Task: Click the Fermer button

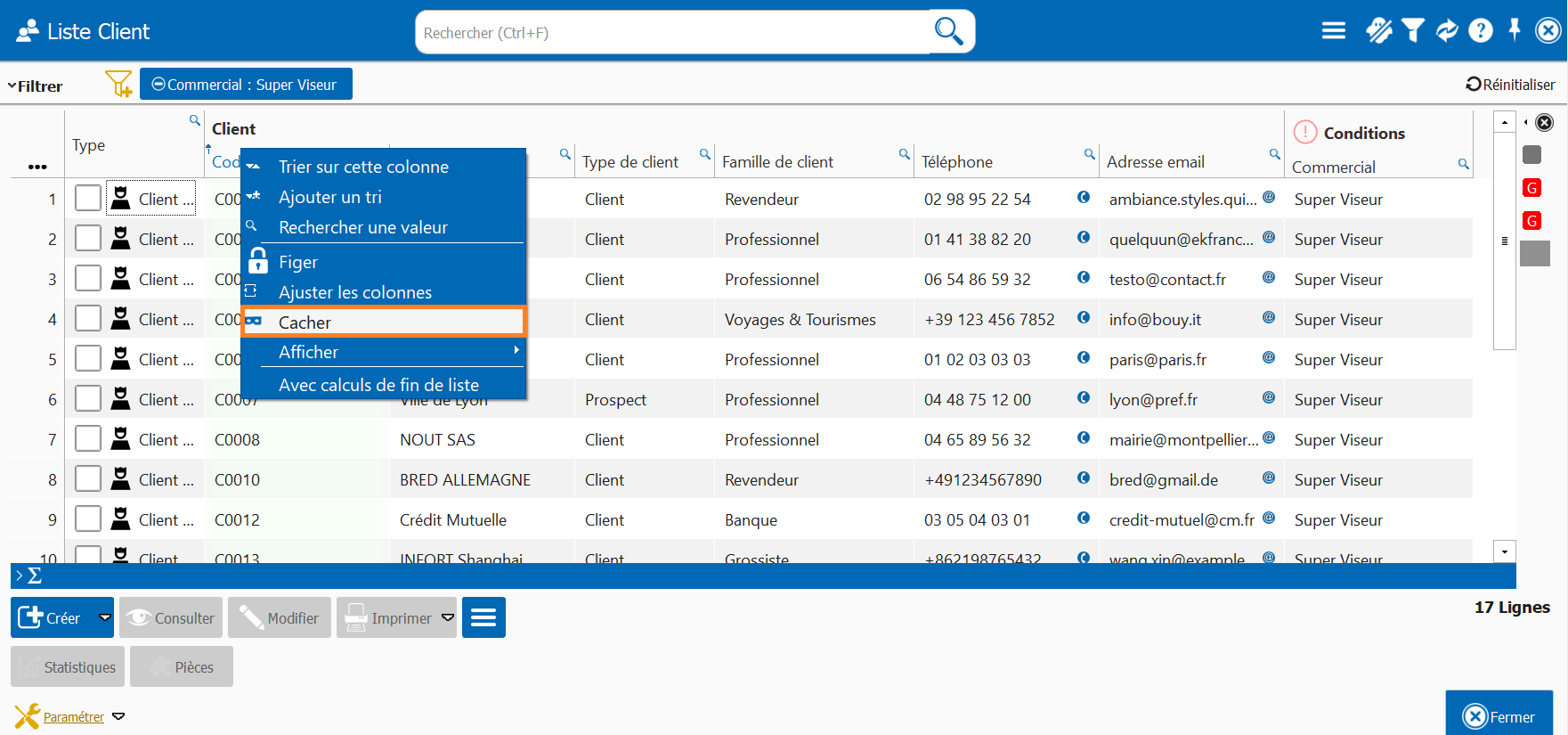Action: pos(1499,715)
